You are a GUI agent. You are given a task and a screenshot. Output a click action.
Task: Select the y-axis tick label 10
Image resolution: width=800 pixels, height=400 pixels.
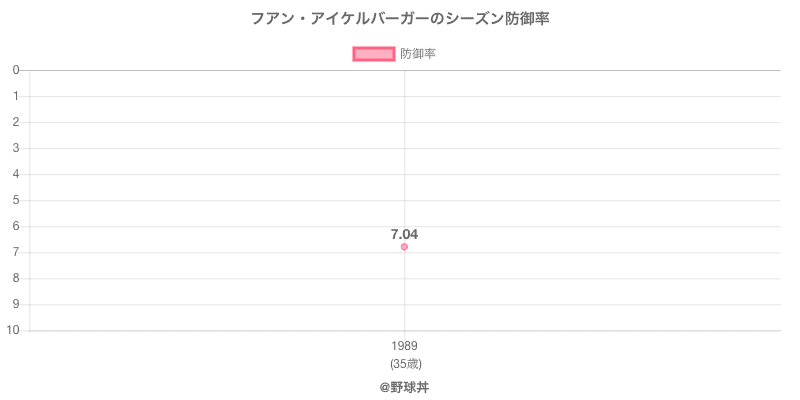[14, 330]
